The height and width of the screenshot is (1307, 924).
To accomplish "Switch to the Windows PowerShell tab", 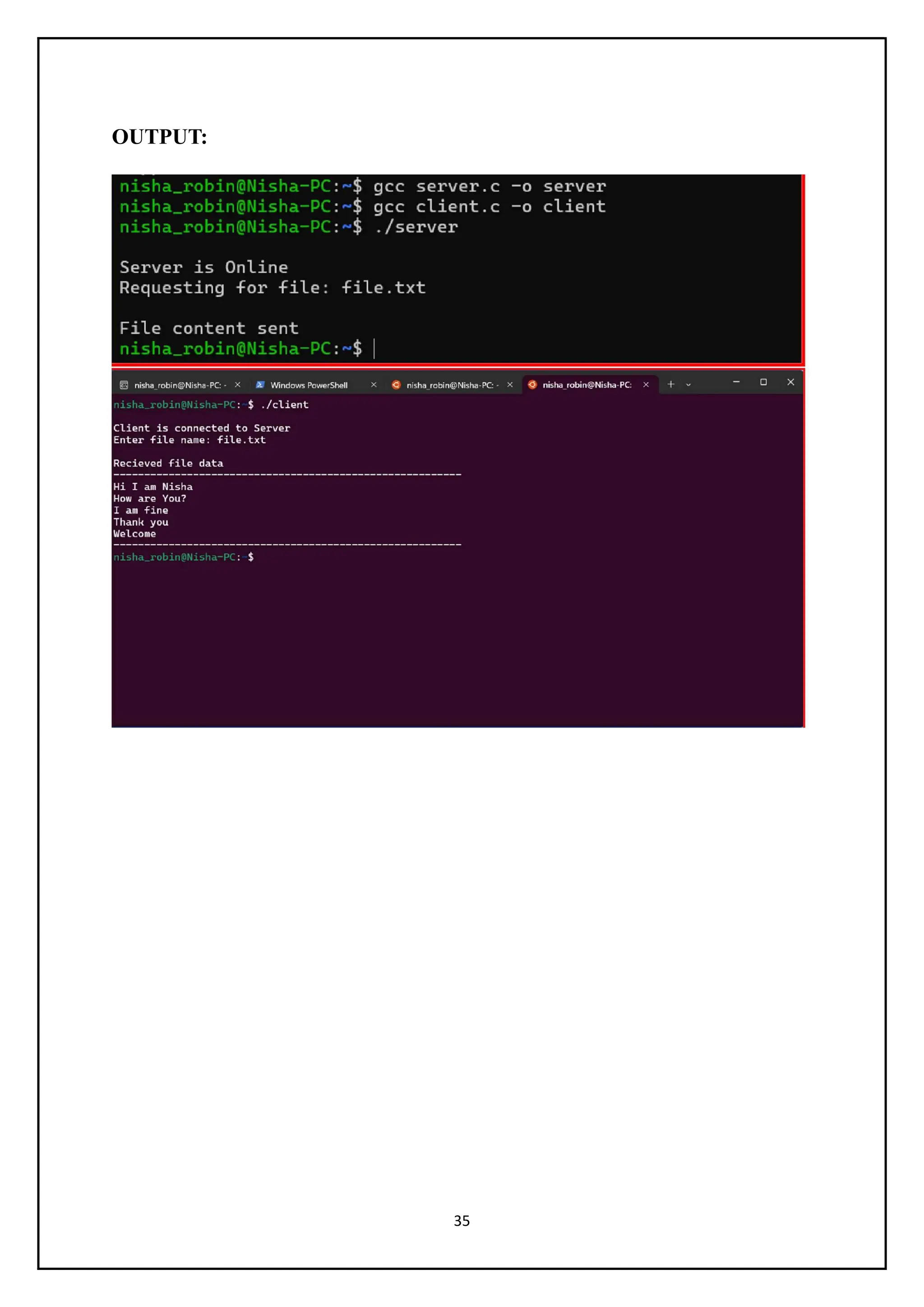I will coord(310,385).
